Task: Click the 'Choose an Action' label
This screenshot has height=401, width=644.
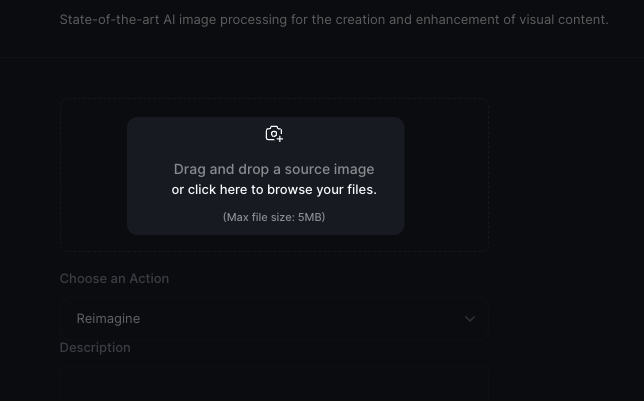Action: [x=114, y=279]
